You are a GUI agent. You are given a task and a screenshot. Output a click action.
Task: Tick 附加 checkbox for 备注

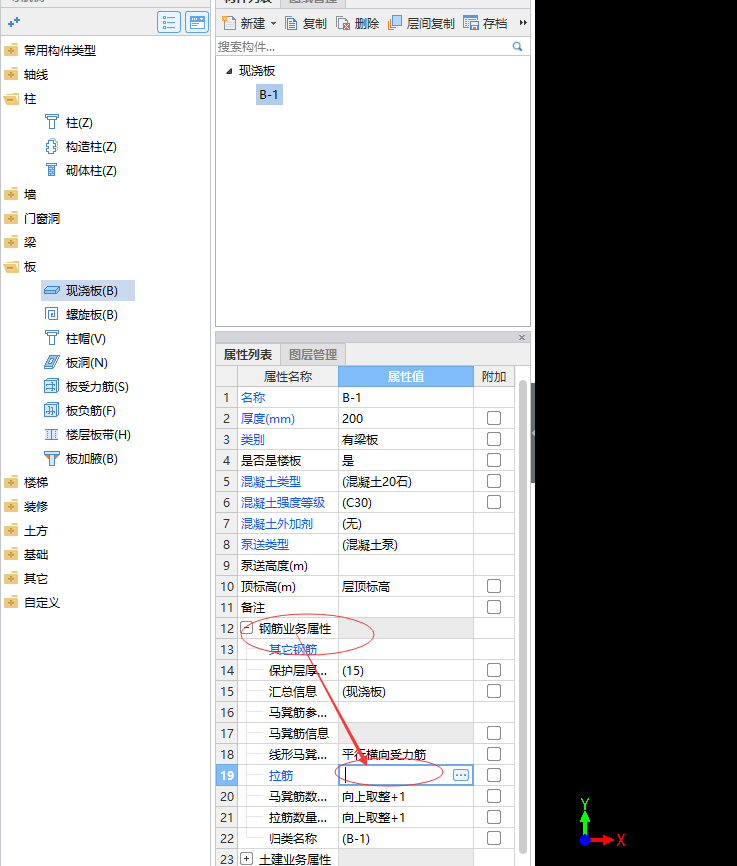click(494, 607)
